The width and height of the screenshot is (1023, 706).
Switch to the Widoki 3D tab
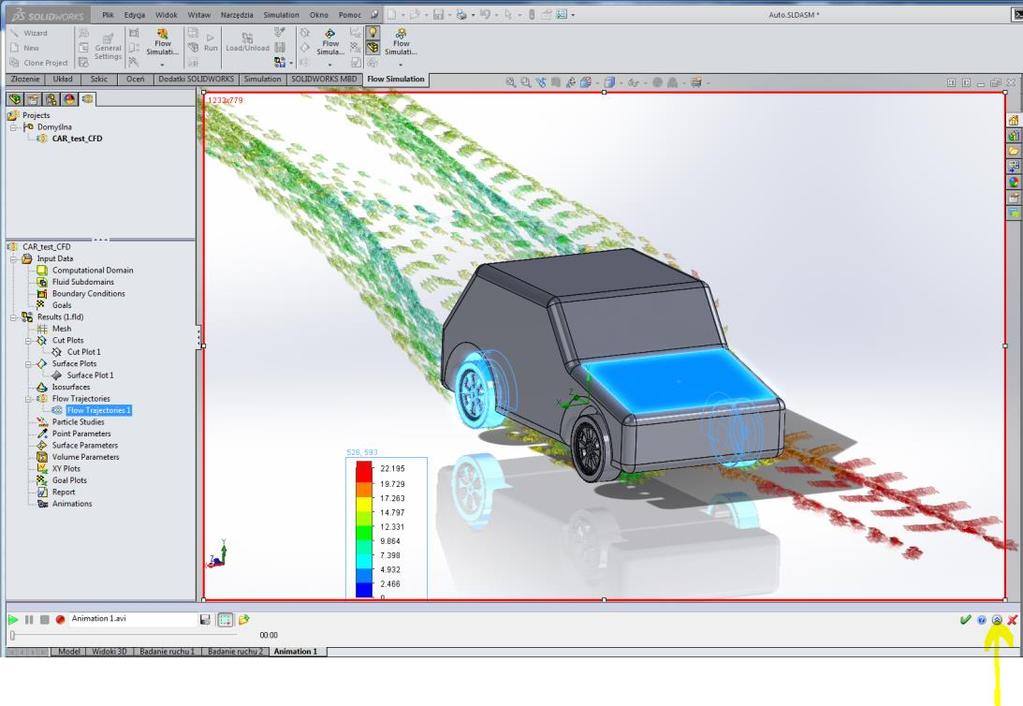click(x=109, y=651)
